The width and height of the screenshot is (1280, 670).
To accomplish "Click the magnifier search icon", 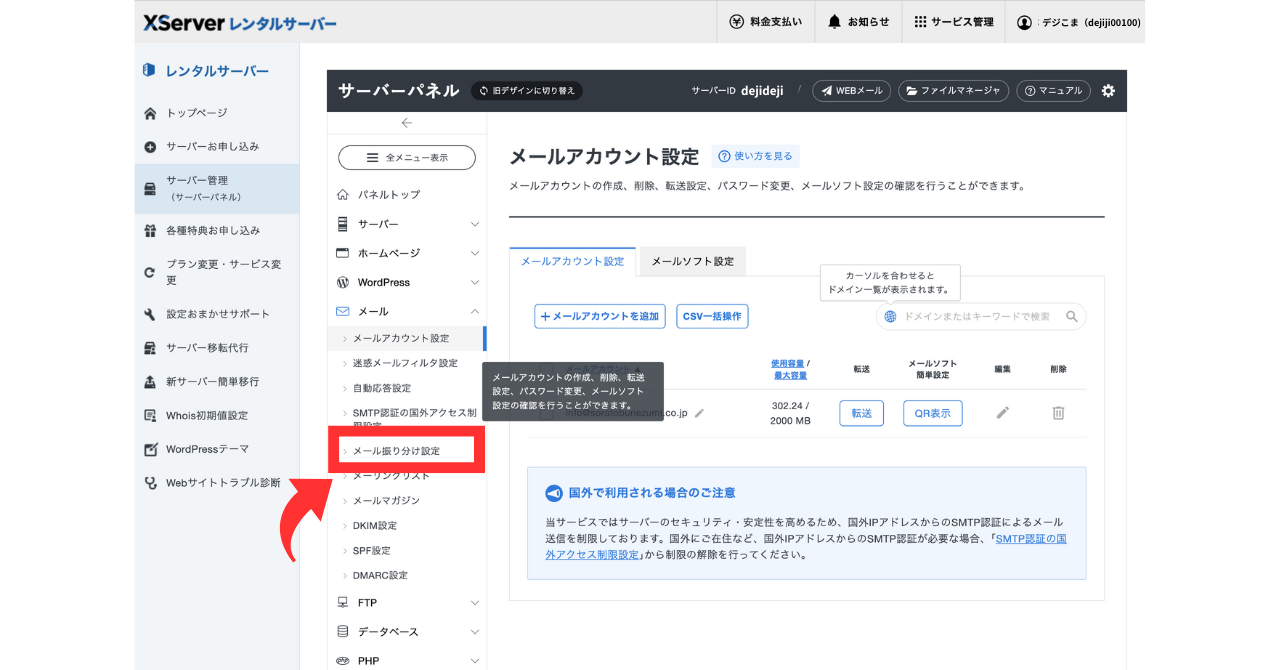I will click(x=1071, y=317).
